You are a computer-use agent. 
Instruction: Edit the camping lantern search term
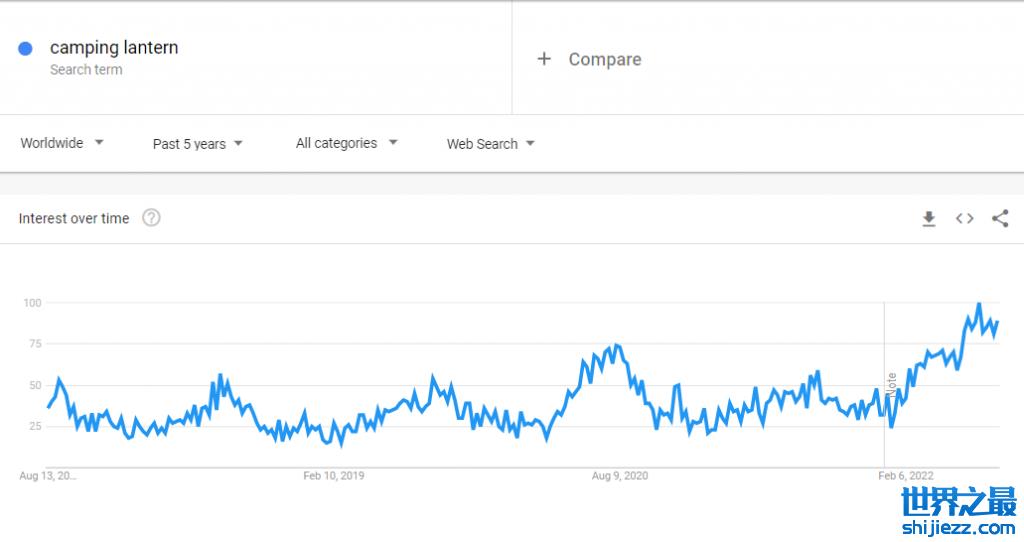(114, 48)
